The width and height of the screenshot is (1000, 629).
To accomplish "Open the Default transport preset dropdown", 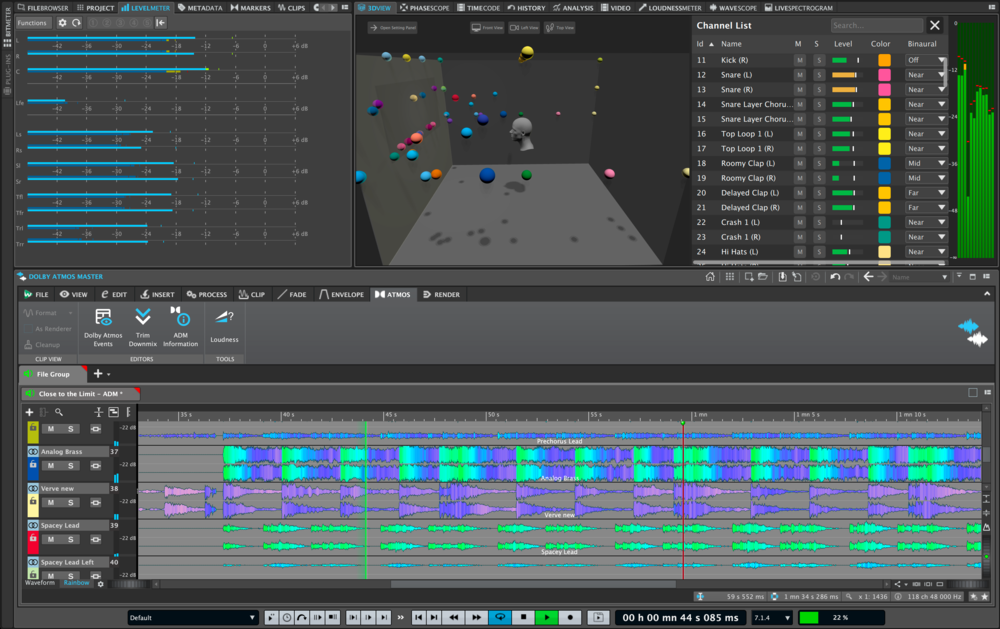I will (192, 617).
